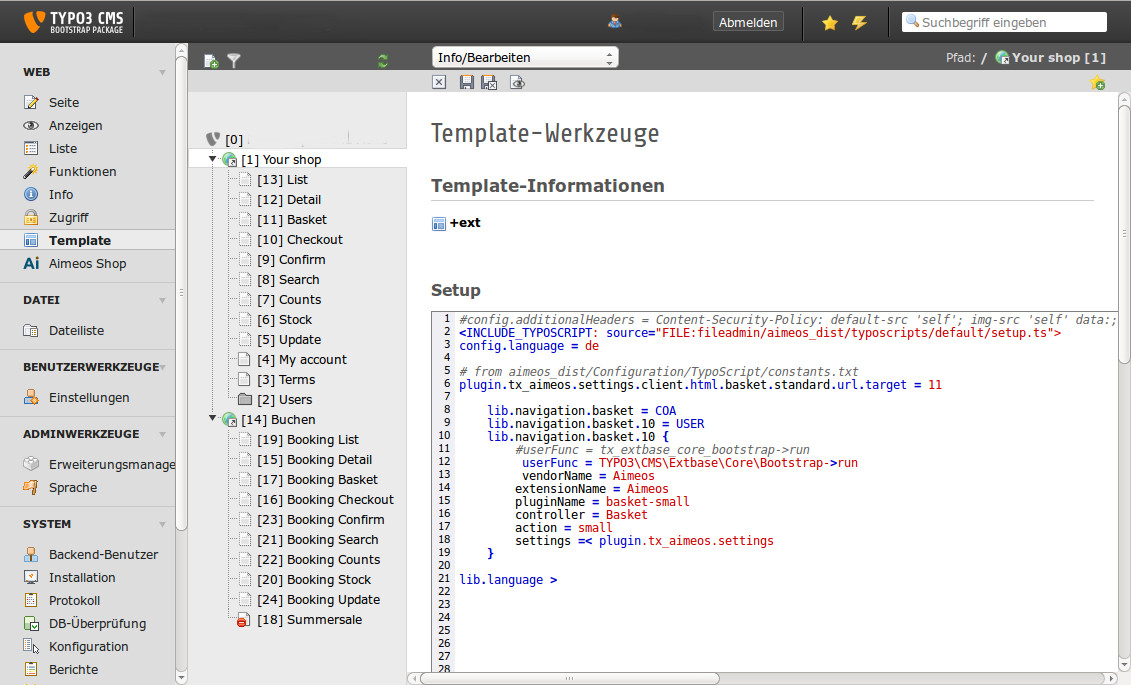Collapse the Your shop tree branch
This screenshot has height=685, width=1131.
click(x=212, y=159)
